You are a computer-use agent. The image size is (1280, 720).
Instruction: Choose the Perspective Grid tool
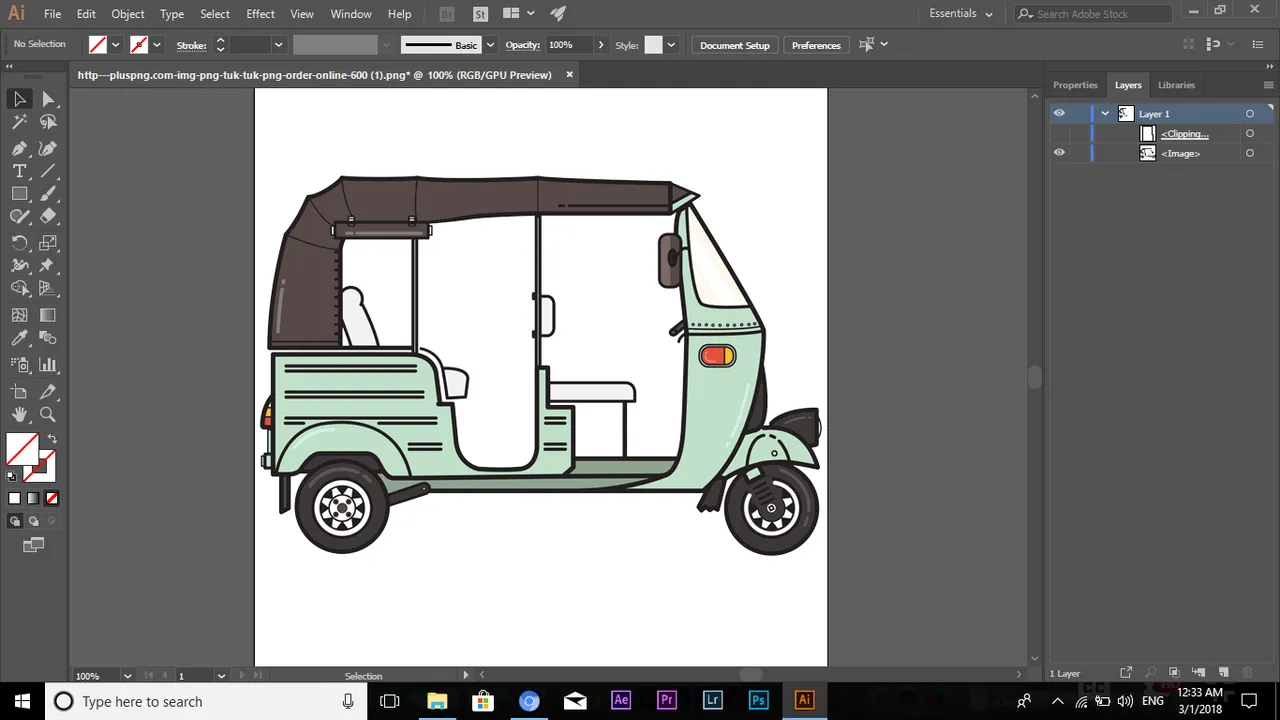pyautogui.click(x=48, y=289)
